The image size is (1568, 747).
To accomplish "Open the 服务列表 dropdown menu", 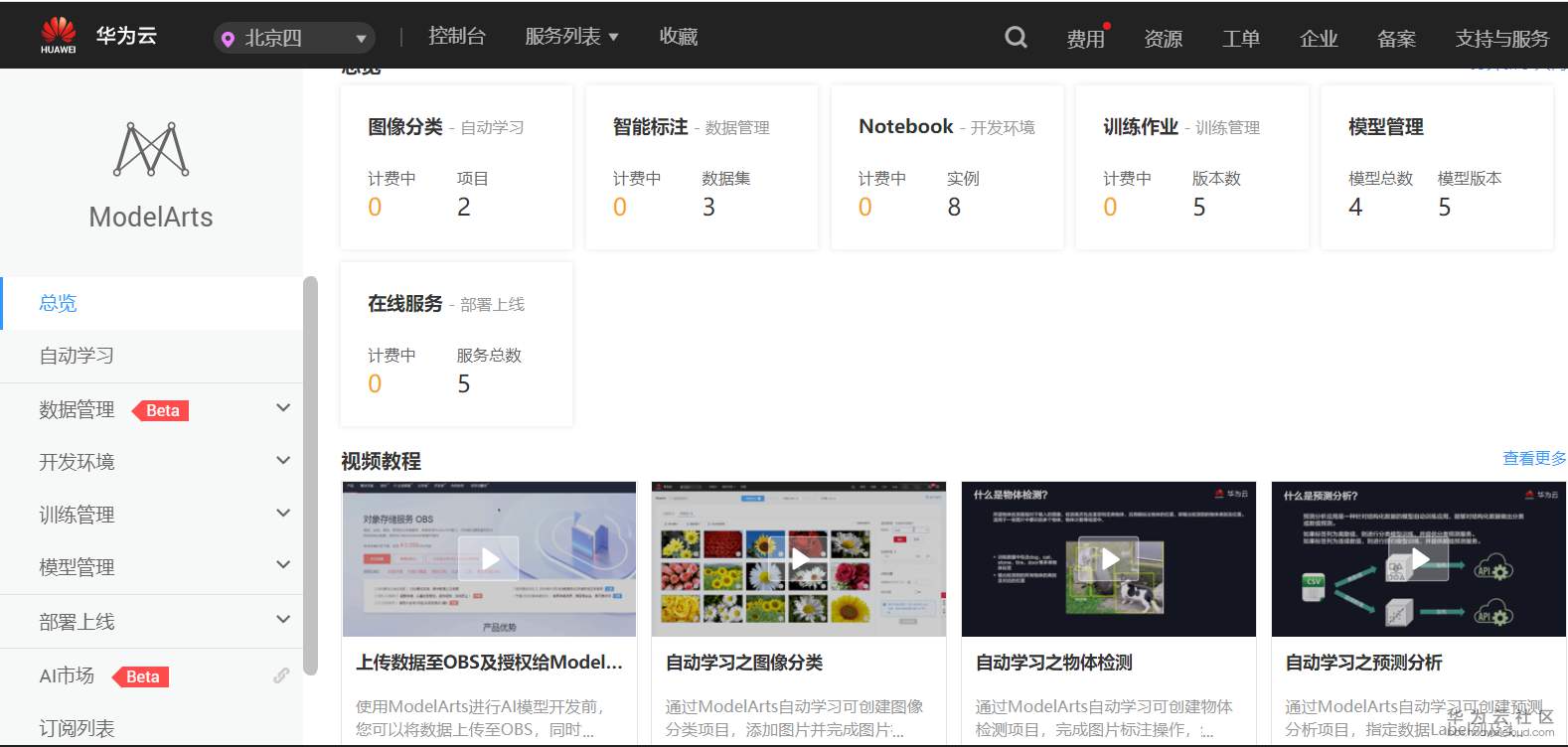I will [x=571, y=37].
